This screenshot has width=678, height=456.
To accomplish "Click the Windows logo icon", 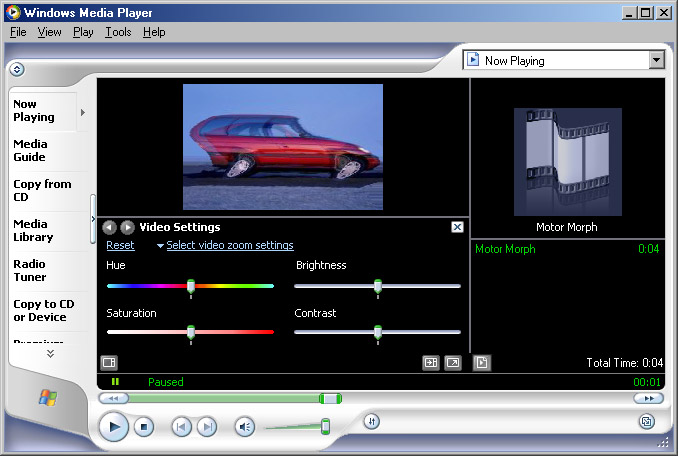I will tap(48, 398).
